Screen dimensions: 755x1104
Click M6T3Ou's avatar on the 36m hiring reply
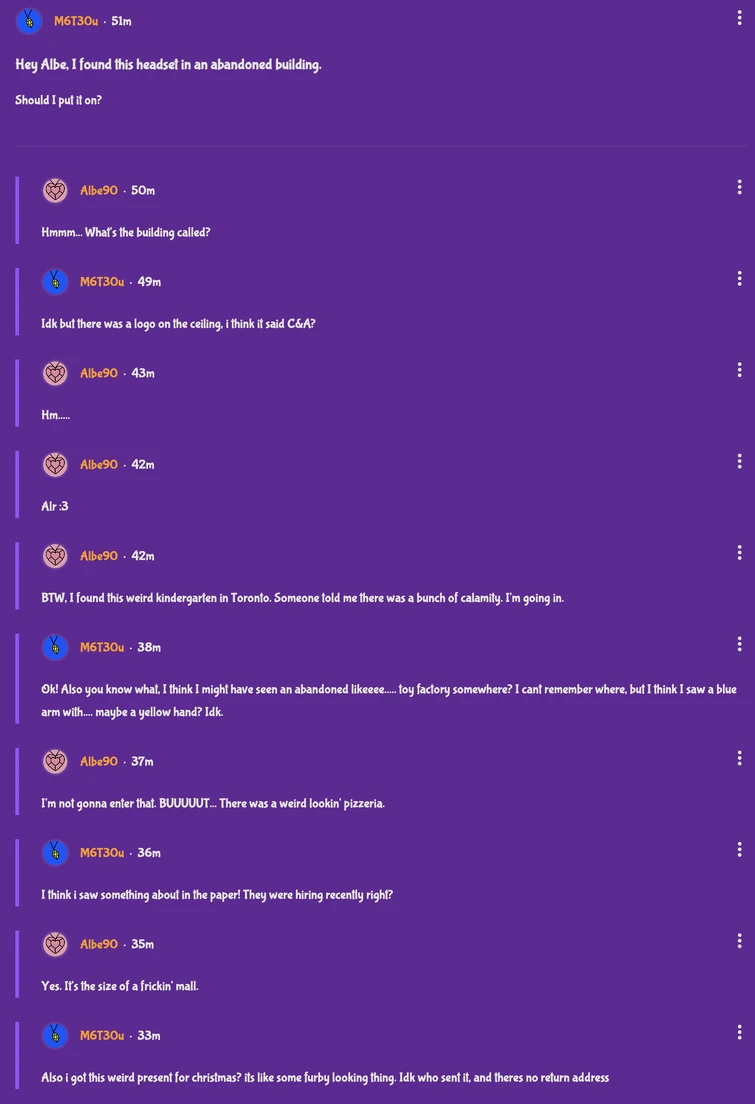pos(55,852)
